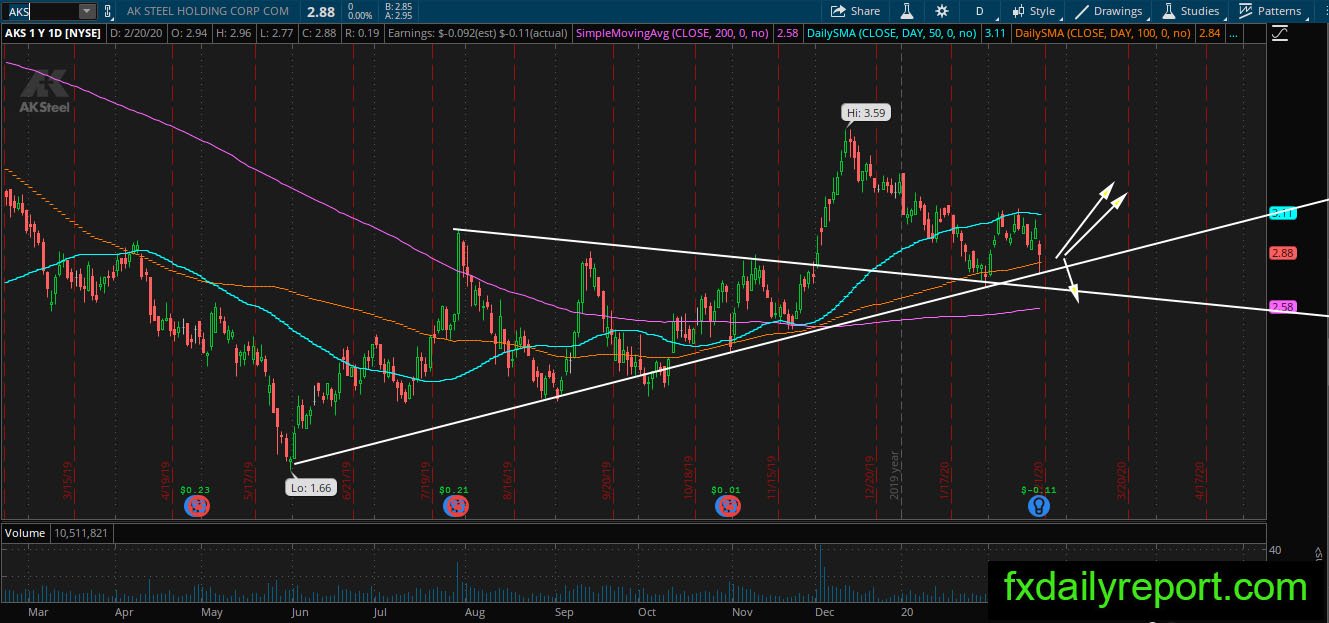Click the AK Steel logo on chart
The width and height of the screenshot is (1329, 623).
[x=45, y=92]
